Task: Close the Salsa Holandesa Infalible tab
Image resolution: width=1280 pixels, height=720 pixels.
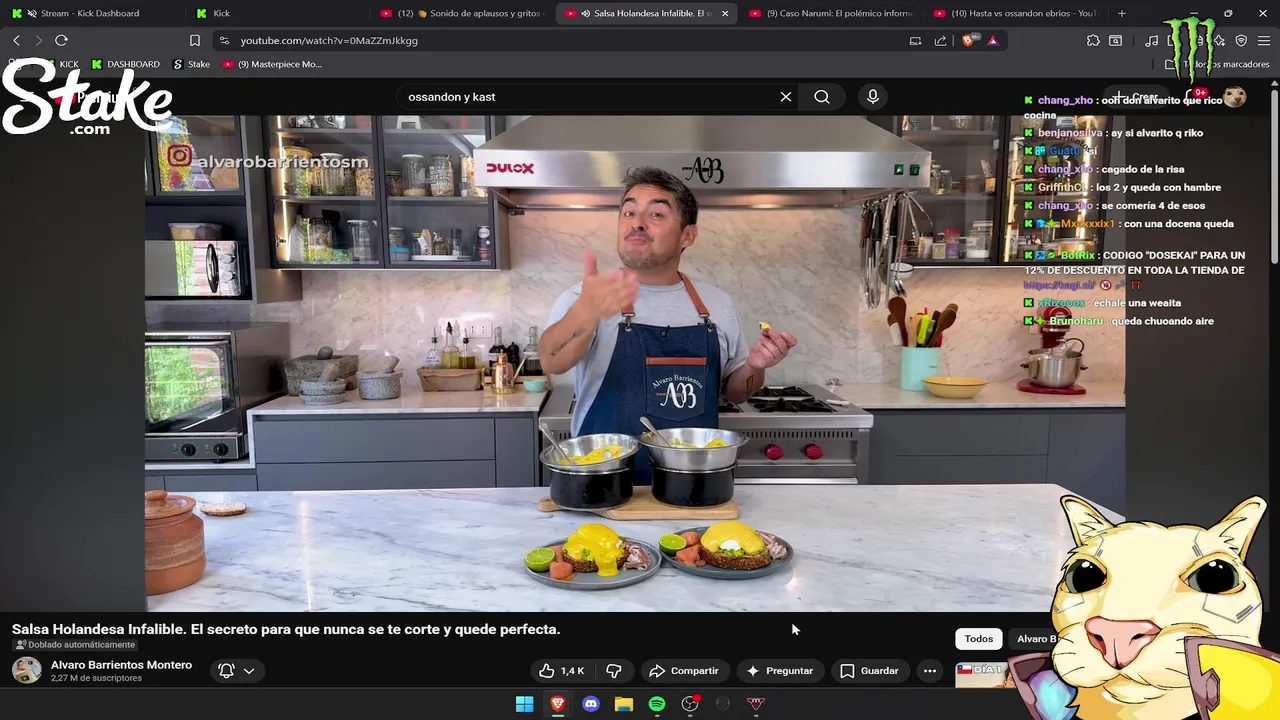Action: 725,13
